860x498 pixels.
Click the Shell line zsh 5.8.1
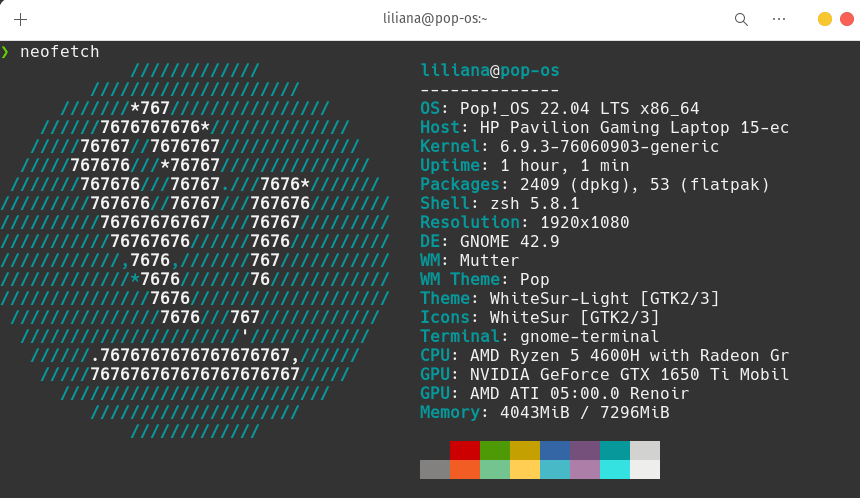coord(500,203)
